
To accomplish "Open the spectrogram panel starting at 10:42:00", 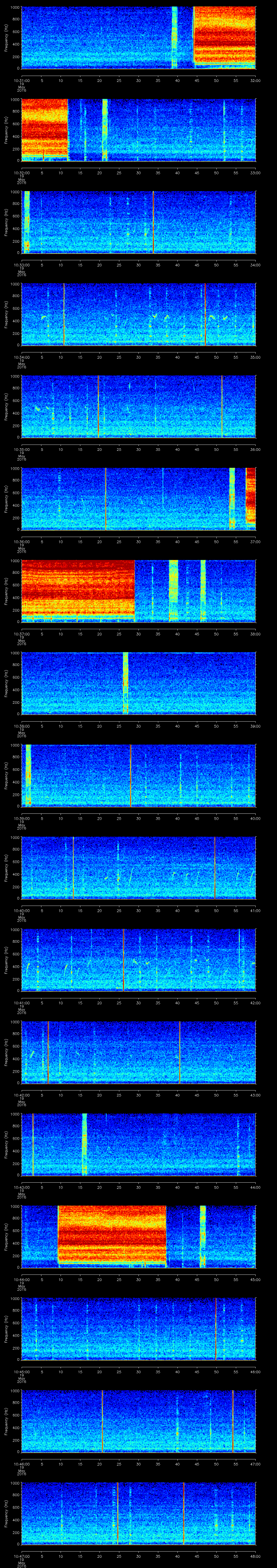I will pyautogui.click(x=139, y=1052).
